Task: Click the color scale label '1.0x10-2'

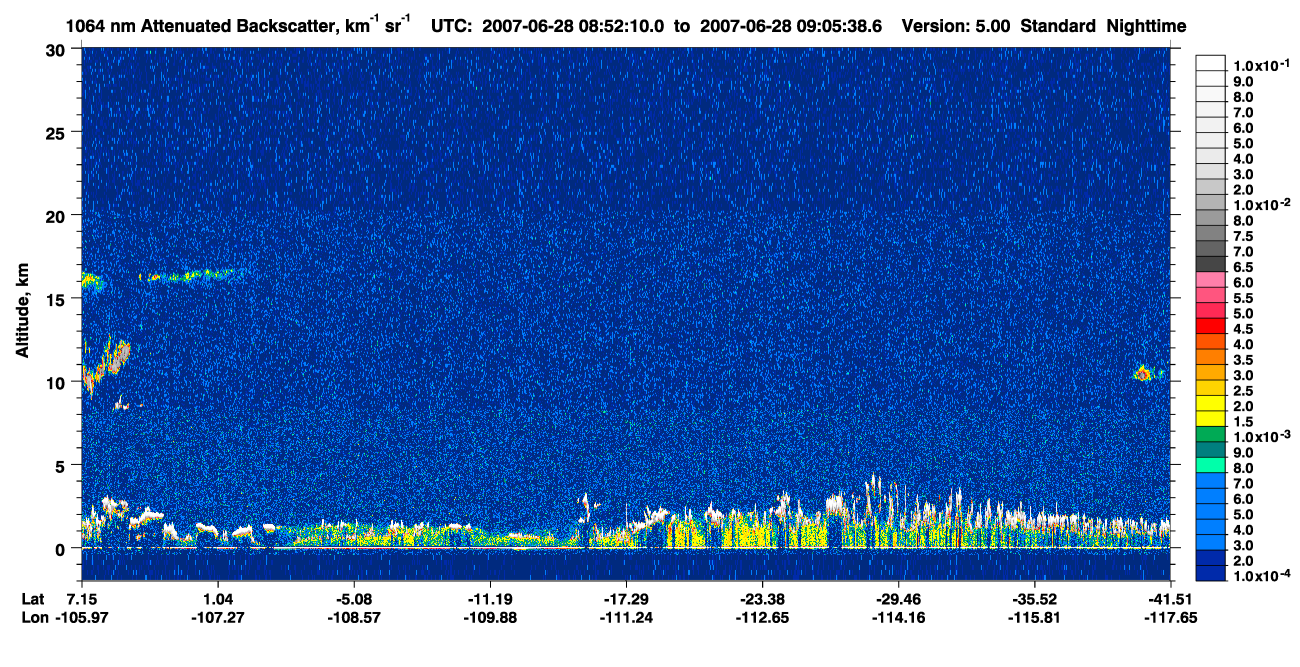Action: coord(1260,204)
